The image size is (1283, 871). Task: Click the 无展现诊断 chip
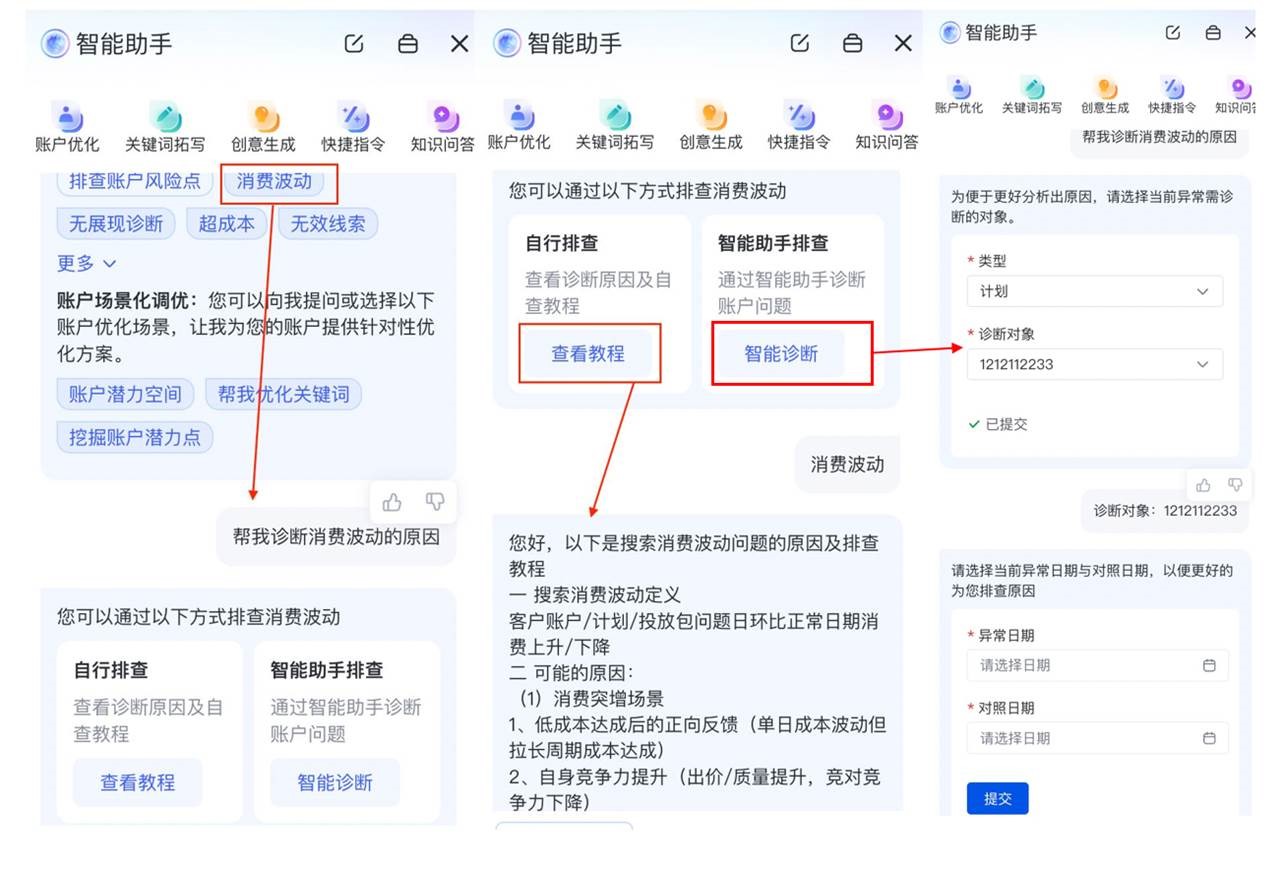116,224
